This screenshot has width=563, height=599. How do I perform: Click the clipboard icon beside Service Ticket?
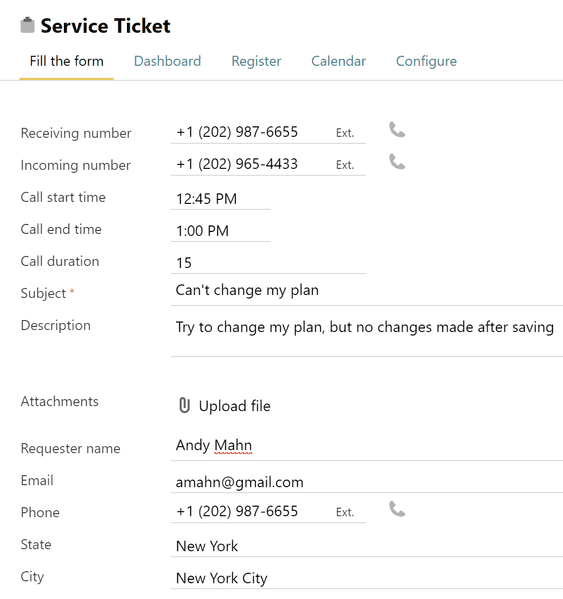(x=27, y=26)
